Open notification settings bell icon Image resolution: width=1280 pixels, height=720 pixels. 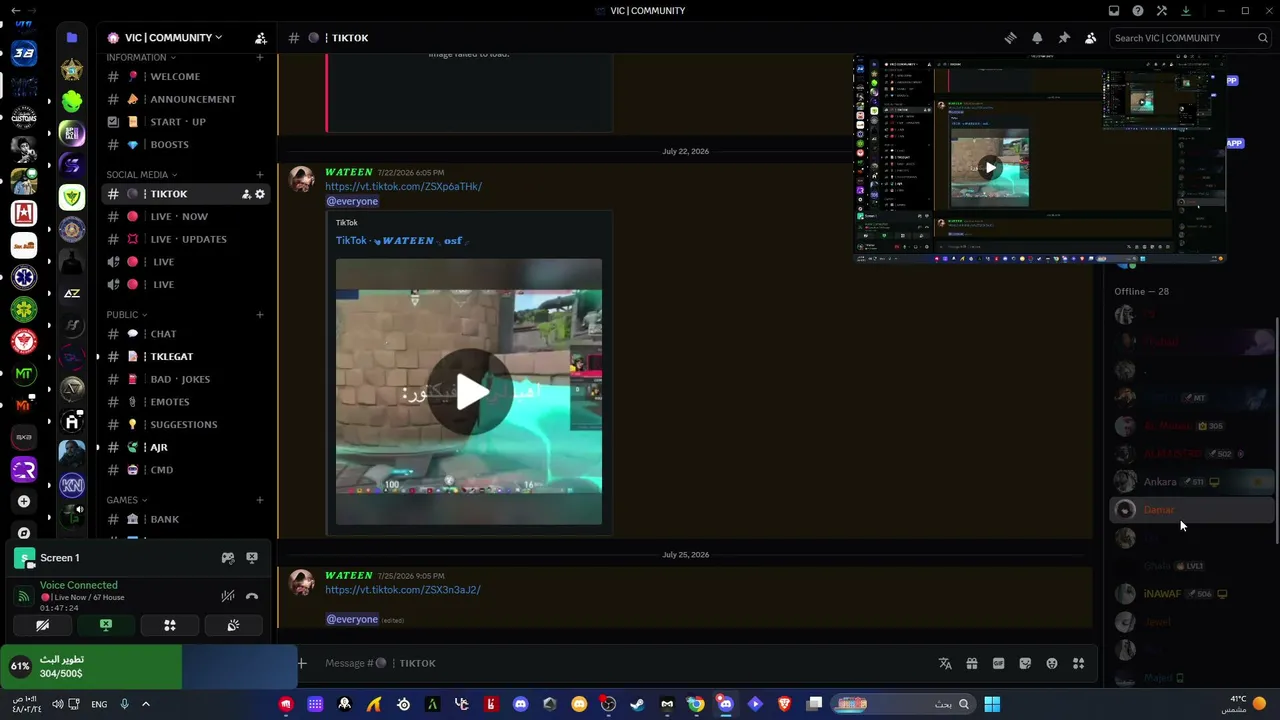[x=1037, y=38]
